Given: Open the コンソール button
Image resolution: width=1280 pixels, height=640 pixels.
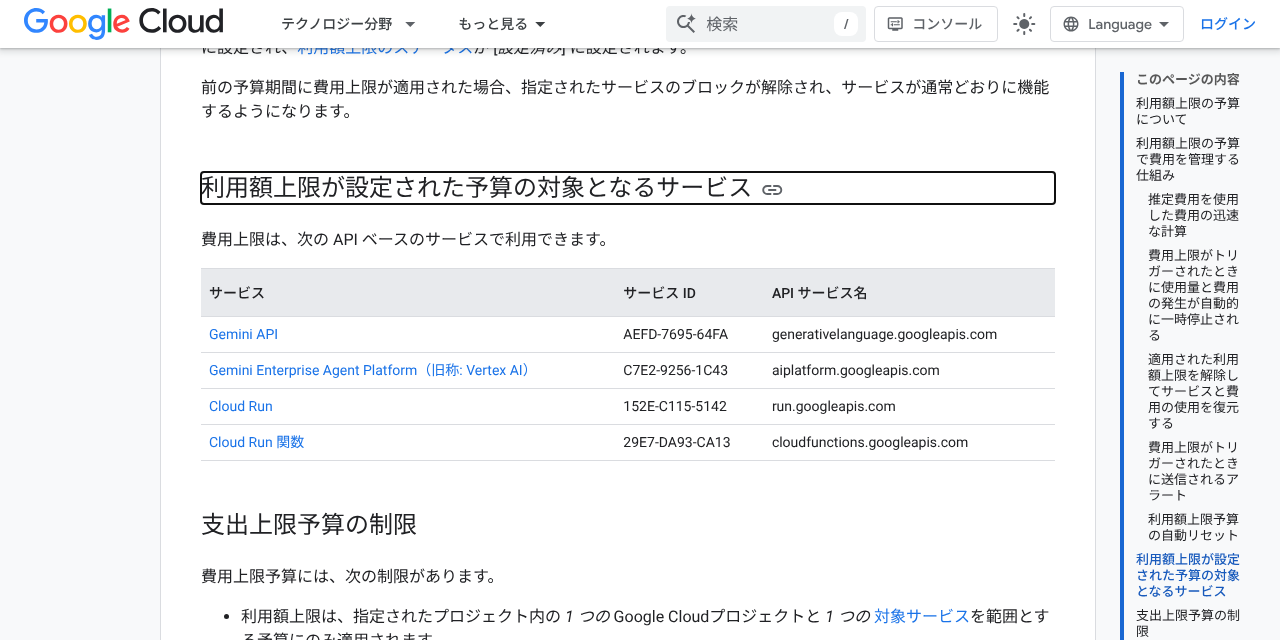Looking at the screenshot, I should coord(936,24).
